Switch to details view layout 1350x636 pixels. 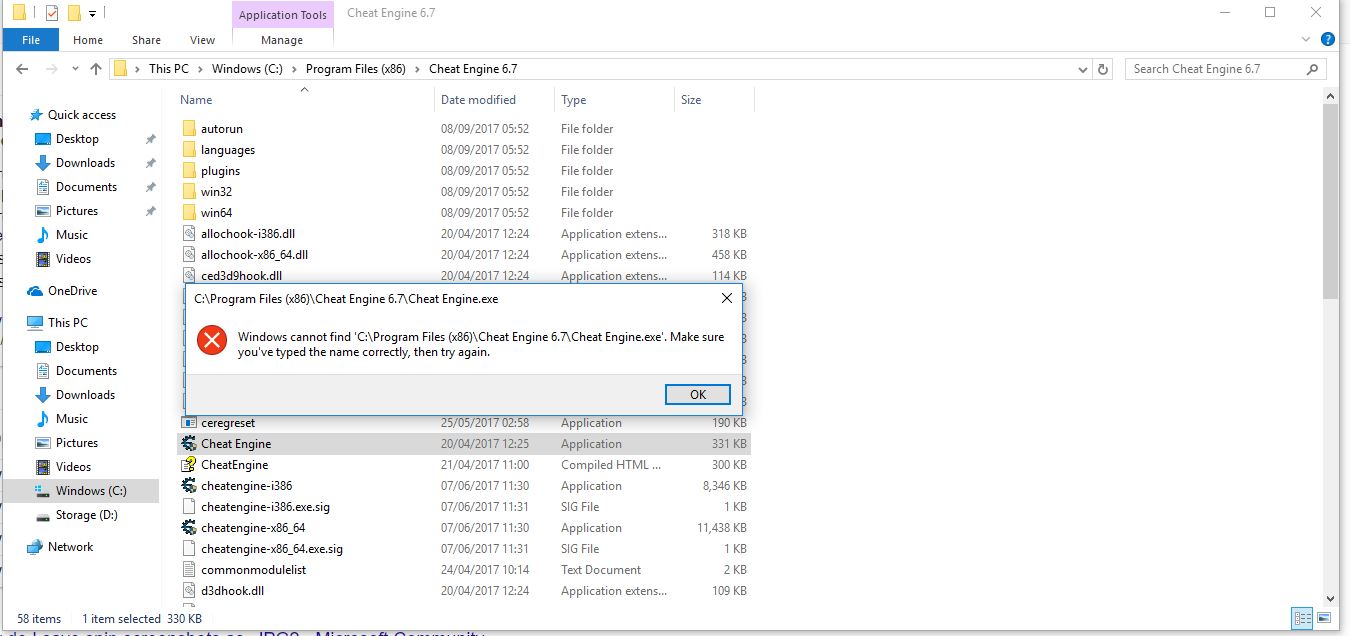click(1302, 618)
